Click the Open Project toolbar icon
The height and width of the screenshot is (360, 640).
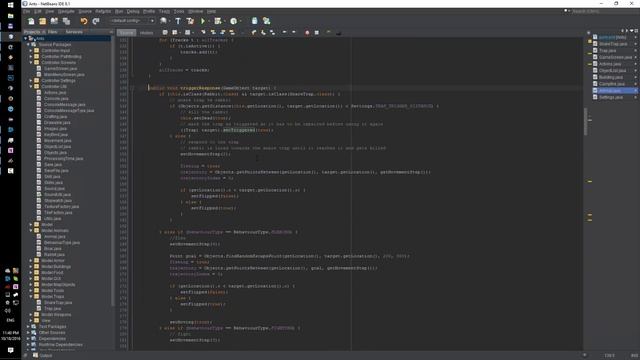54,21
